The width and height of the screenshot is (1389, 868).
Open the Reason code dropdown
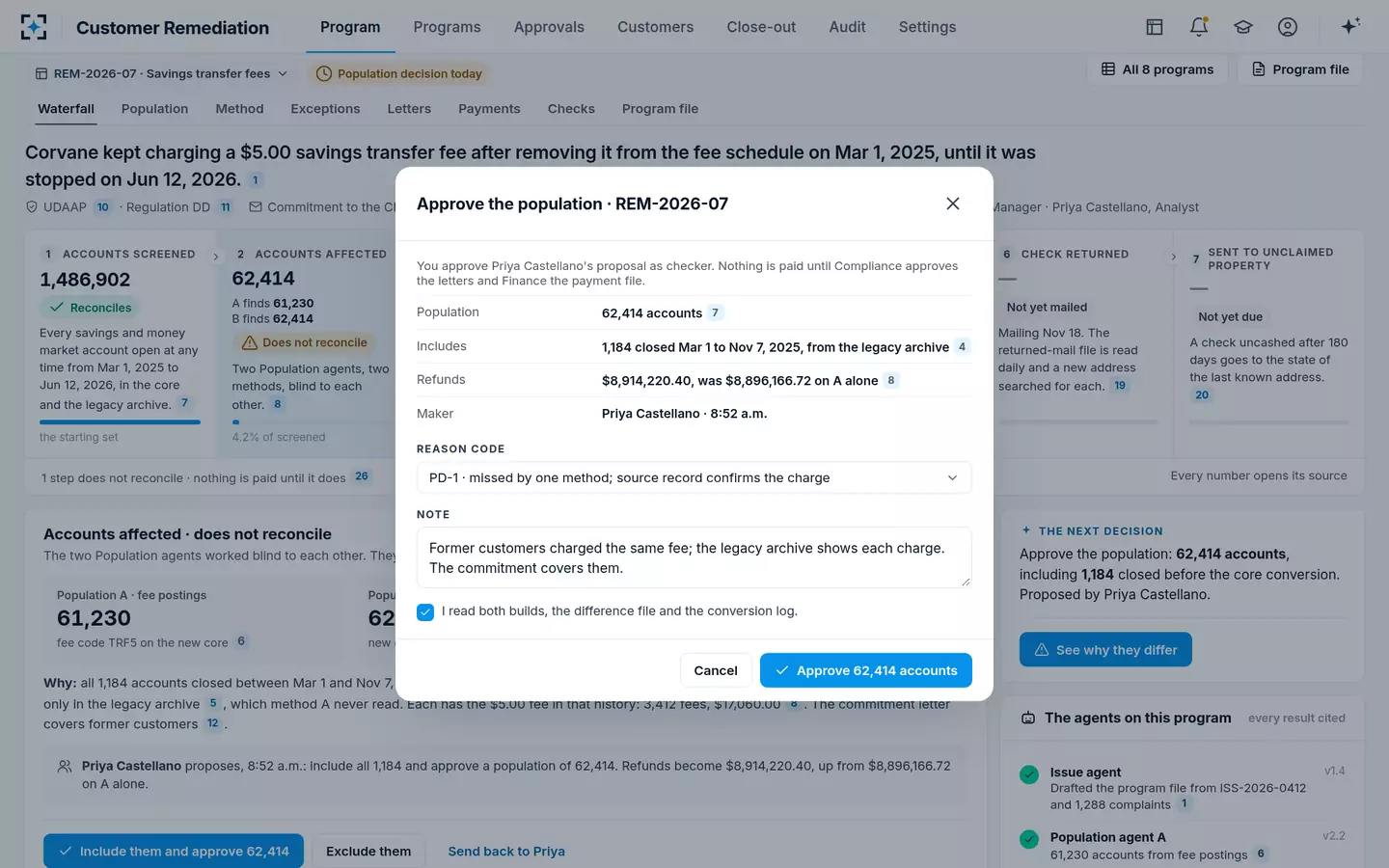tap(694, 477)
